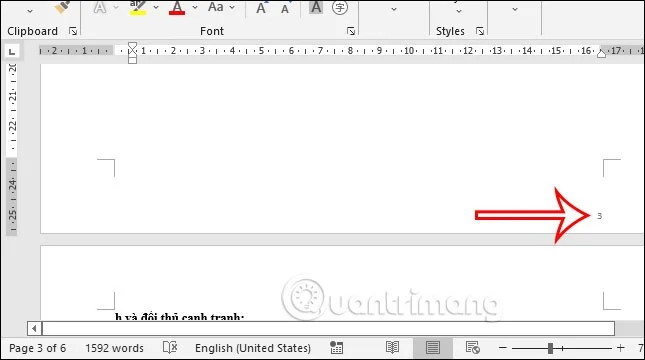This screenshot has width=645, height=360.
Task: Click the enclose characters icon
Action: pyautogui.click(x=340, y=7)
